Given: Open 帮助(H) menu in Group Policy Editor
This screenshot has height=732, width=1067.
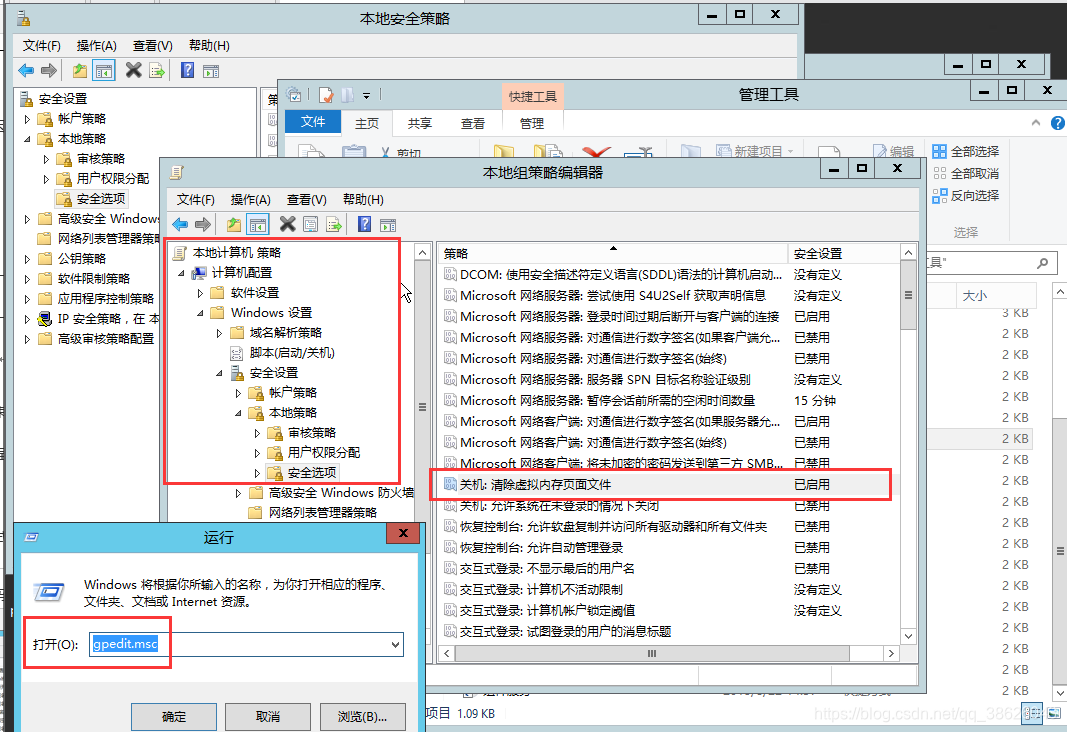Looking at the screenshot, I should point(363,199).
